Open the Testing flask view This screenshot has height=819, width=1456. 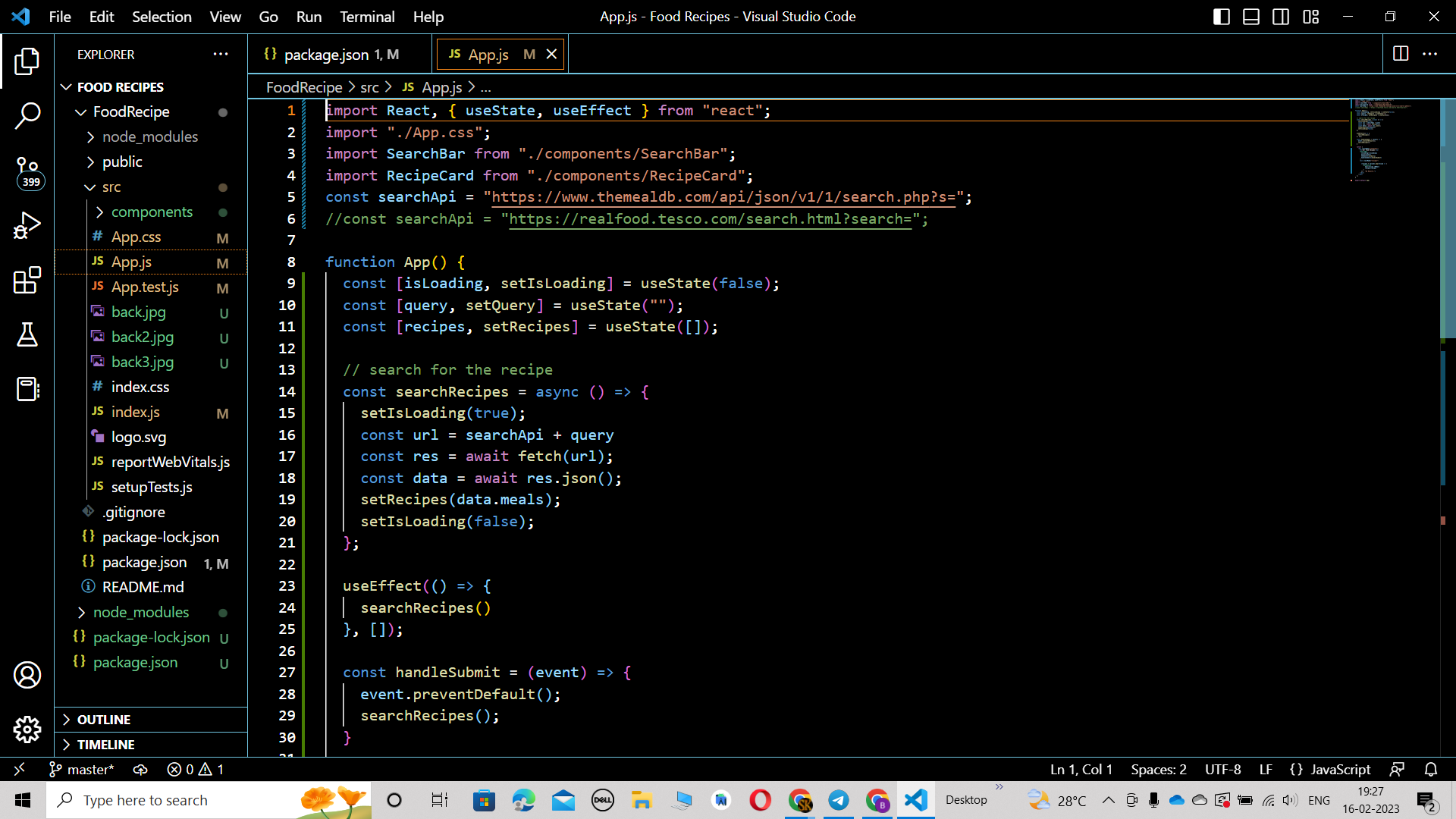coord(27,334)
